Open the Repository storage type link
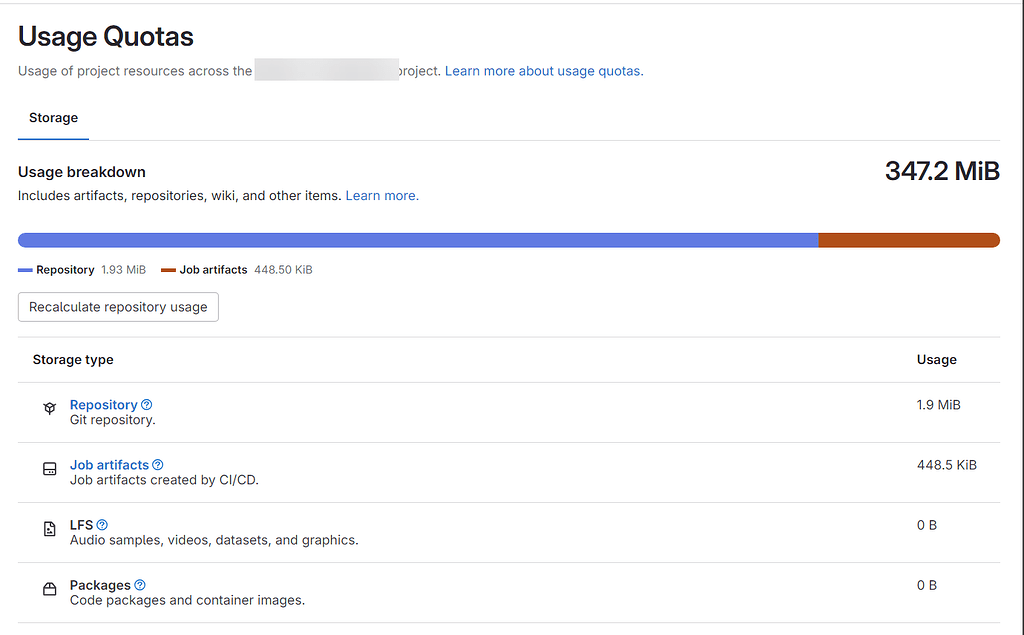 click(104, 404)
